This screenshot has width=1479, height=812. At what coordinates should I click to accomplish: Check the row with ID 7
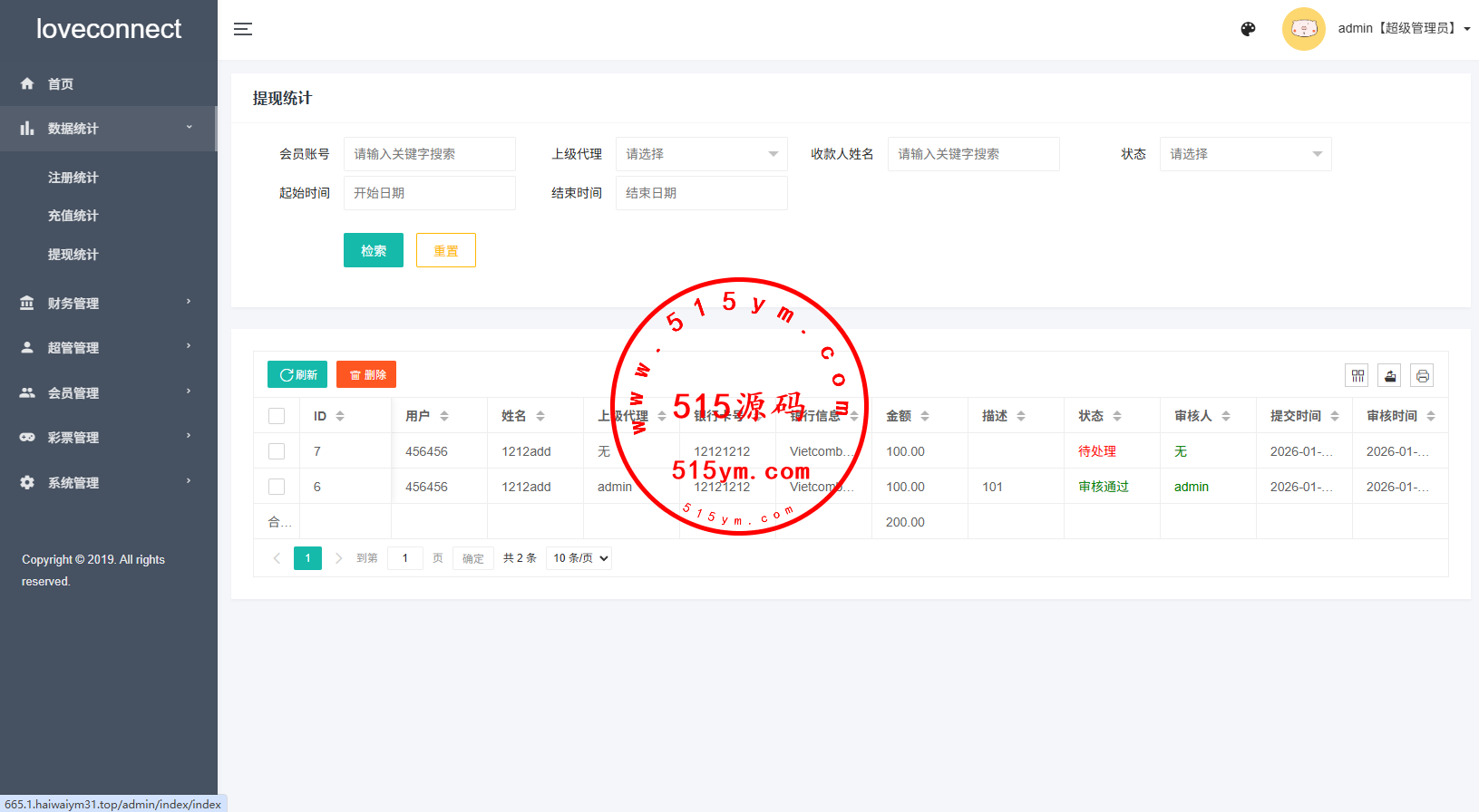277,451
